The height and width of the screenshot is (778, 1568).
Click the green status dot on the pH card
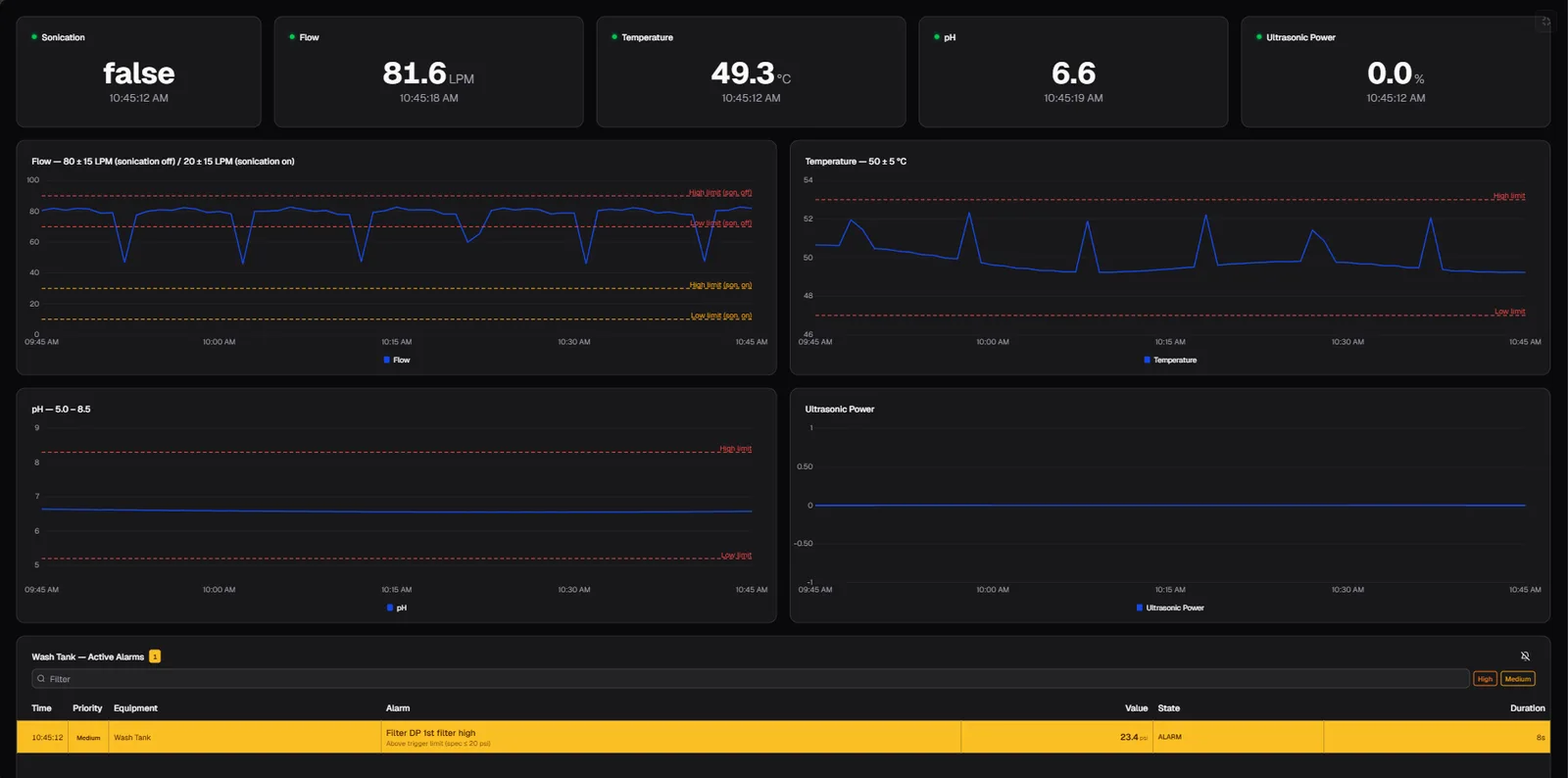[x=937, y=37]
